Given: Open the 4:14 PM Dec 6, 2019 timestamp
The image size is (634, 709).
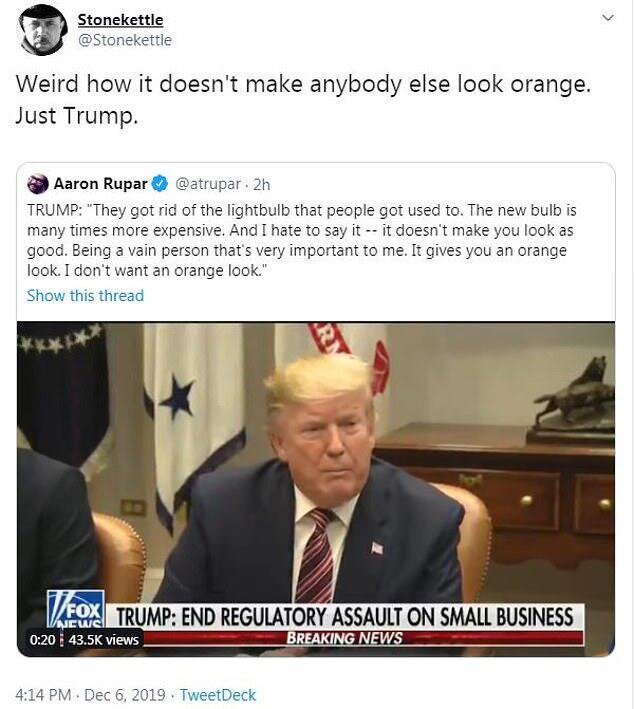Looking at the screenshot, I should tap(90, 695).
